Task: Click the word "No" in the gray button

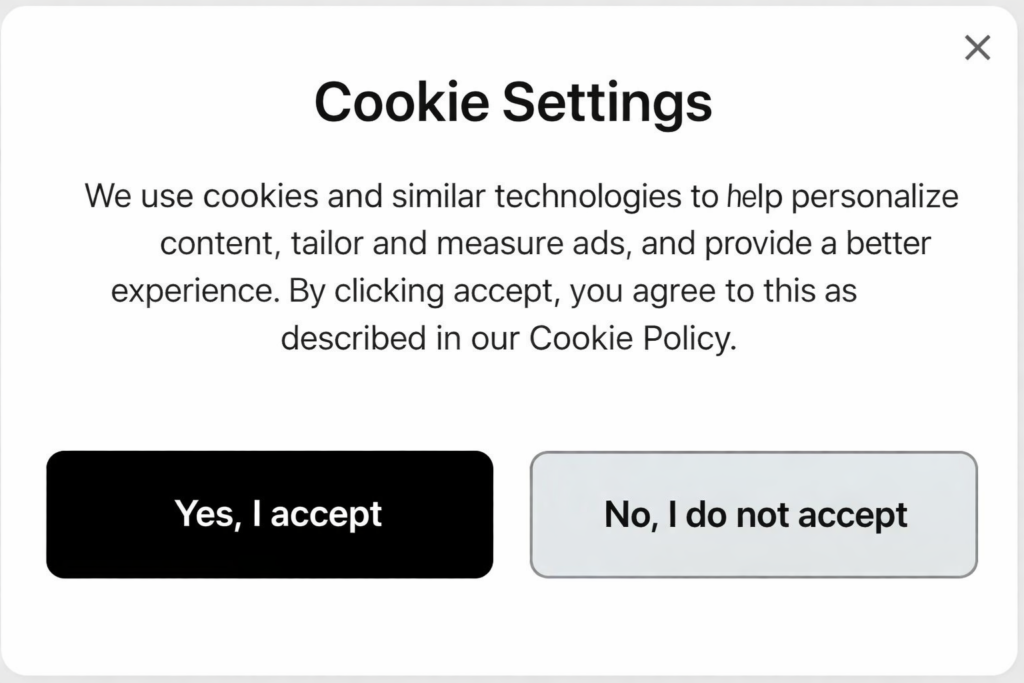Action: coord(627,514)
